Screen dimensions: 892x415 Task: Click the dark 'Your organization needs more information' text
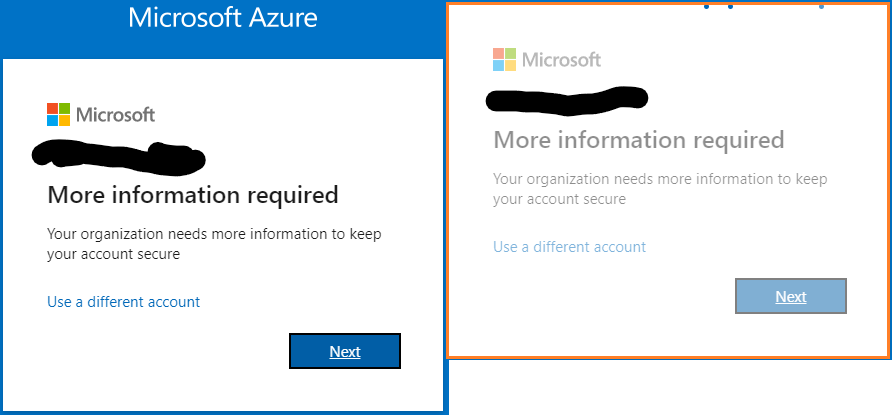[214, 244]
